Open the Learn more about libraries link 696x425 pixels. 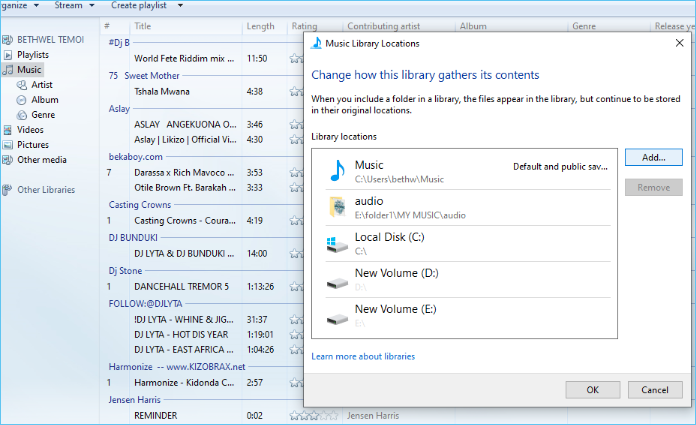pyautogui.click(x=363, y=356)
